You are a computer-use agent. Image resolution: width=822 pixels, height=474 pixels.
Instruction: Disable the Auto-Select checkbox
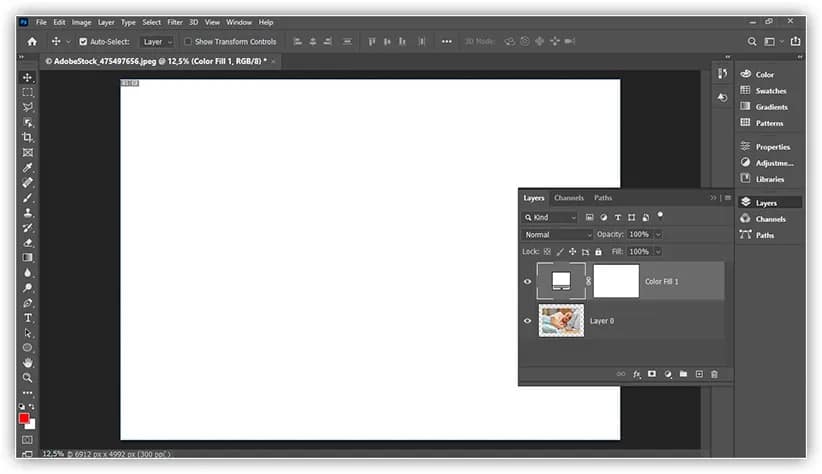coord(83,42)
